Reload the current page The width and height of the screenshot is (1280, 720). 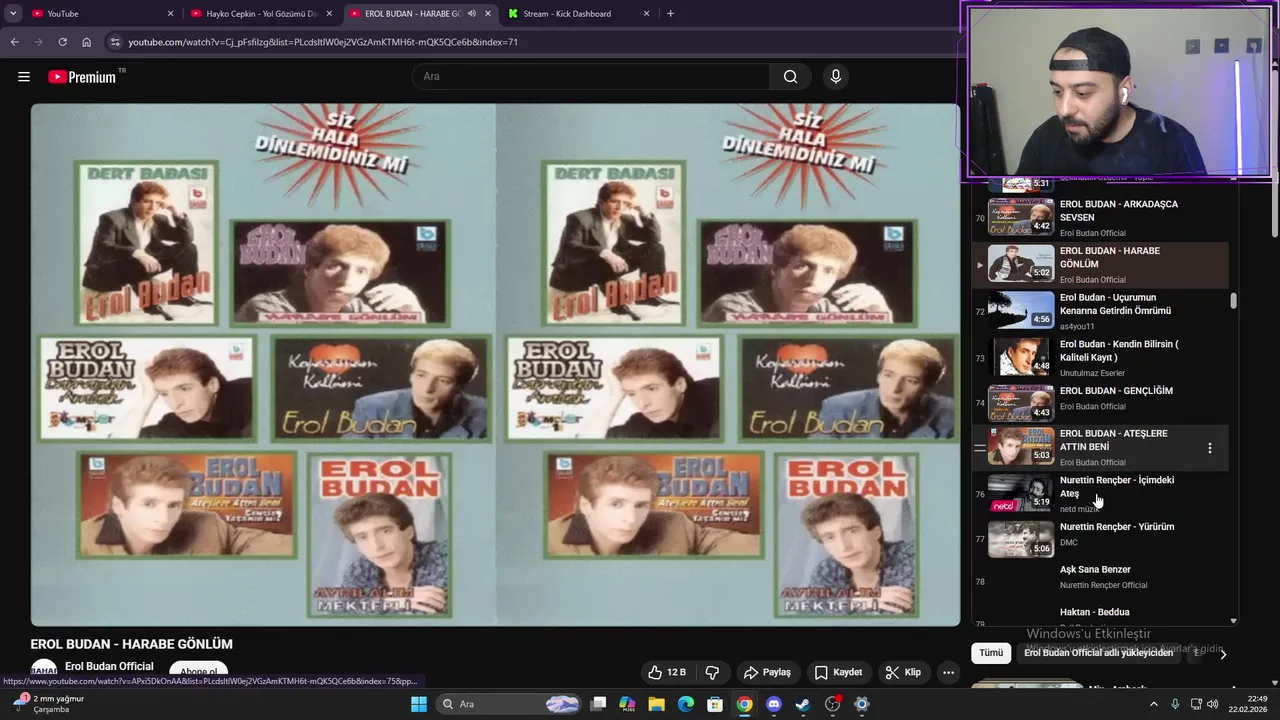coord(62,42)
